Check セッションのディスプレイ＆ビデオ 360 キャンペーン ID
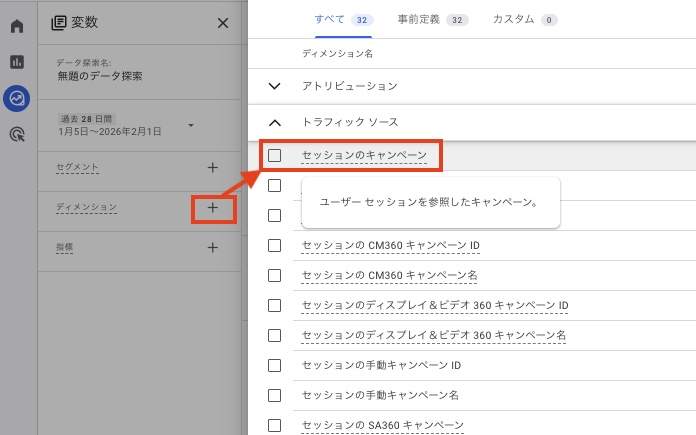The width and height of the screenshot is (696, 435). pos(274,305)
